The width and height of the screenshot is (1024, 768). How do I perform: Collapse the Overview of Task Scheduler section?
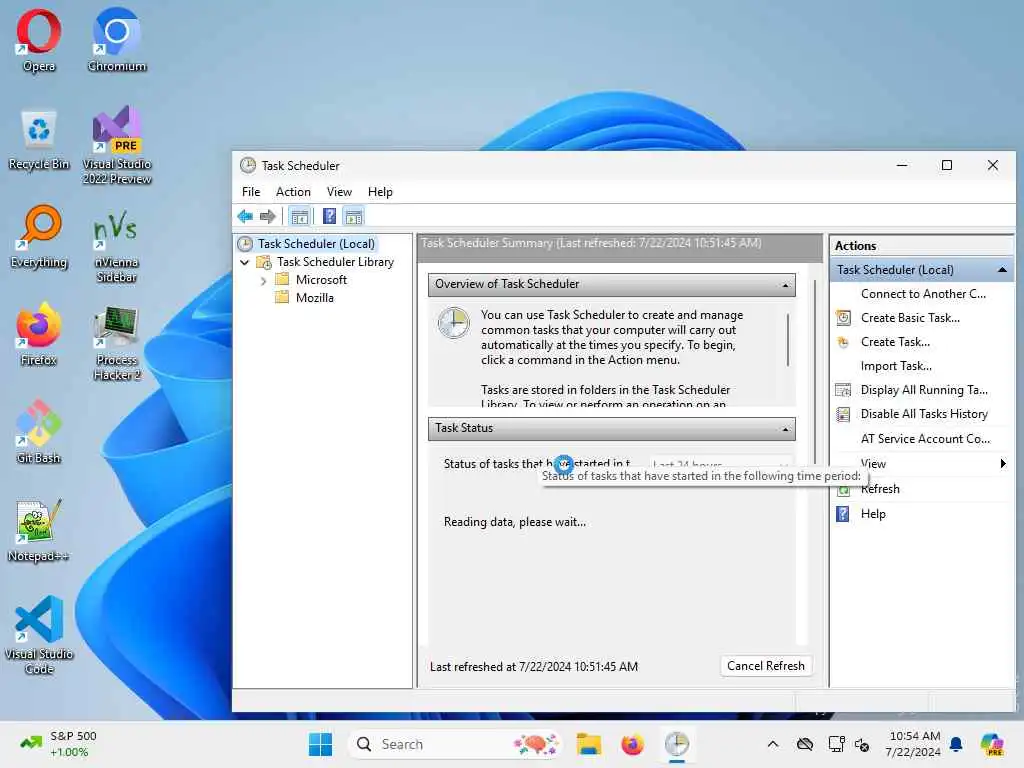[785, 285]
